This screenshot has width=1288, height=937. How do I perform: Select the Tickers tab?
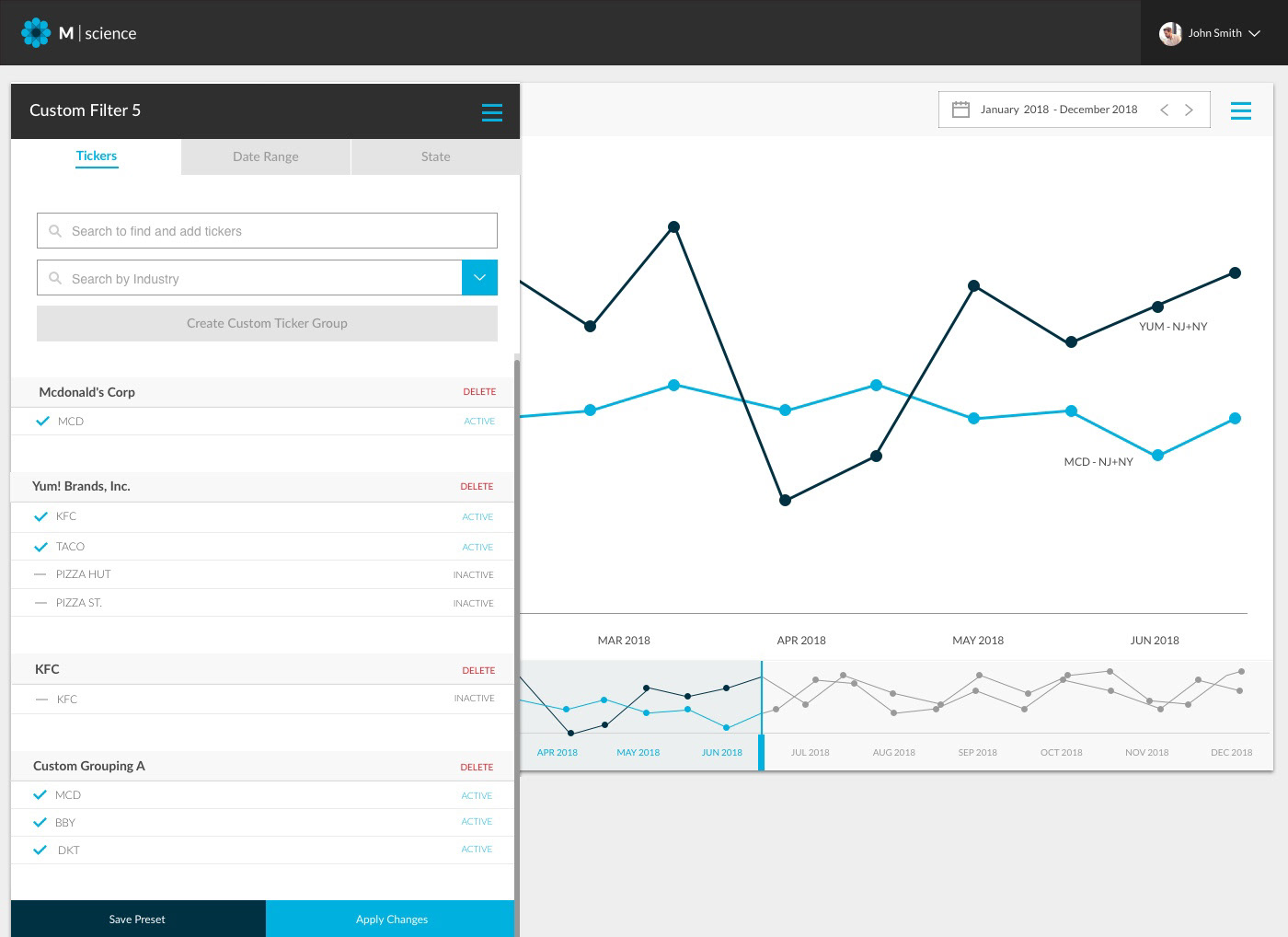coord(97,156)
